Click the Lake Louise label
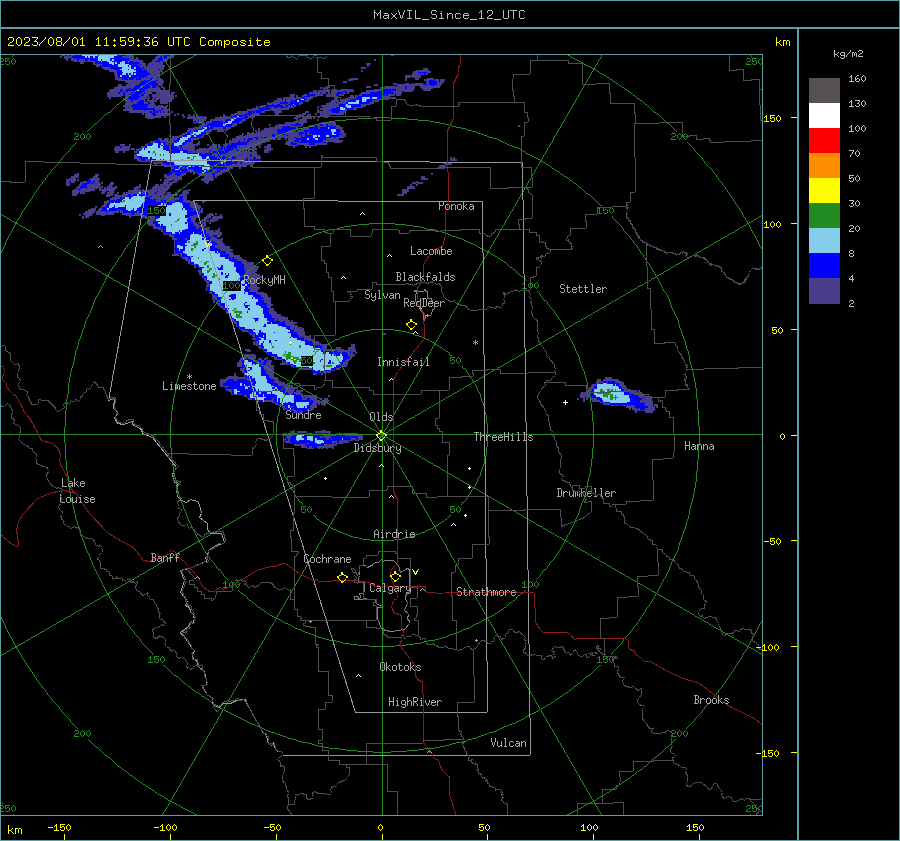Image resolution: width=900 pixels, height=841 pixels. 77,491
